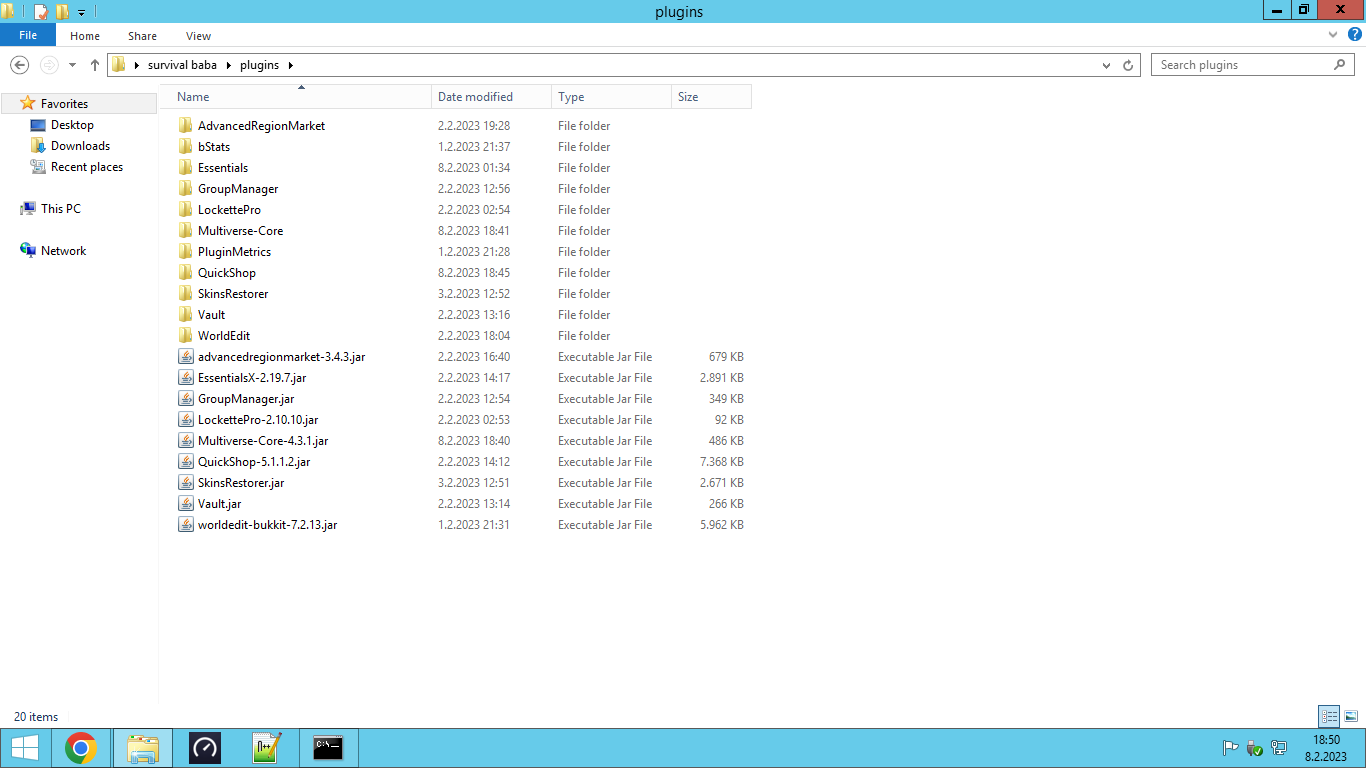Expand the root arrow before 'survival baba'
This screenshot has width=1366, height=768.
136,65
